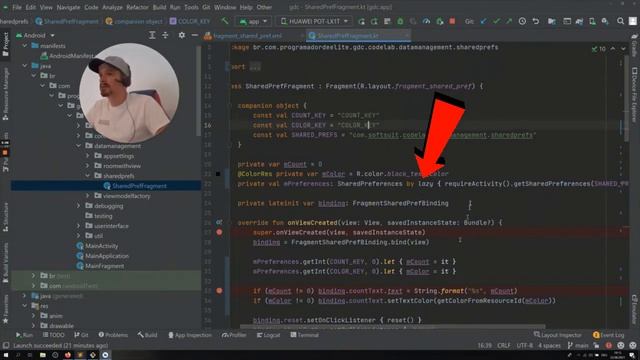The image size is (640, 360).
Task: Click Git Update Project blue arrow
Action: pyautogui.click(x=483, y=21)
